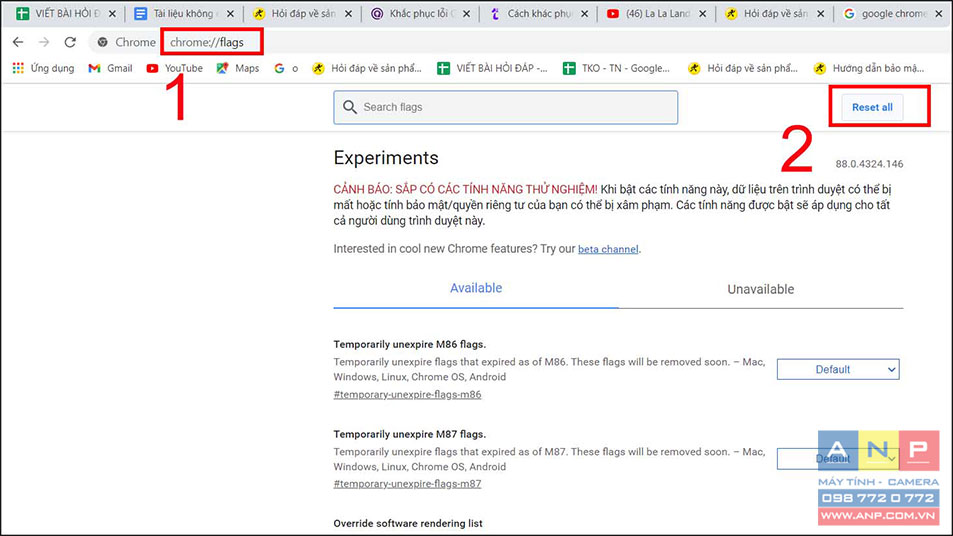953x536 pixels.
Task: Open the Google 'o' bookmark
Action: coord(286,68)
